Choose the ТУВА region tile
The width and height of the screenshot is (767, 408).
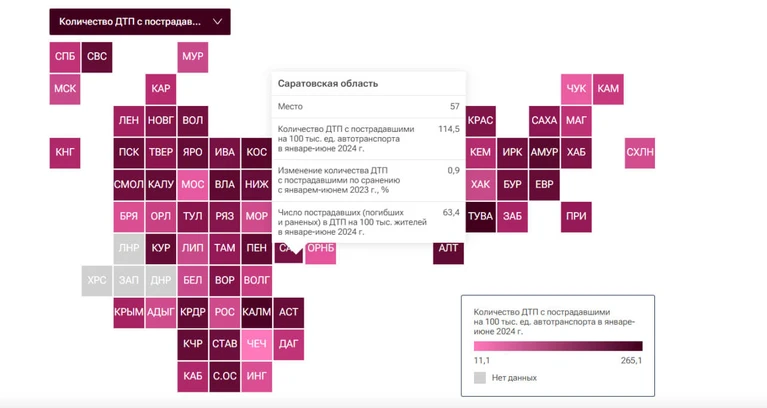[x=480, y=217]
